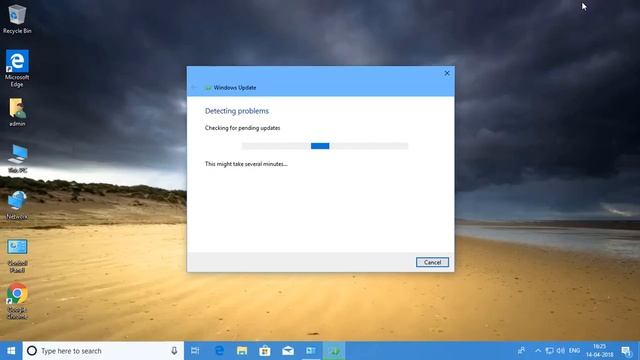This screenshot has width=640, height=360.
Task: Activate the microphone icon in the search box
Action: pyautogui.click(x=174, y=351)
